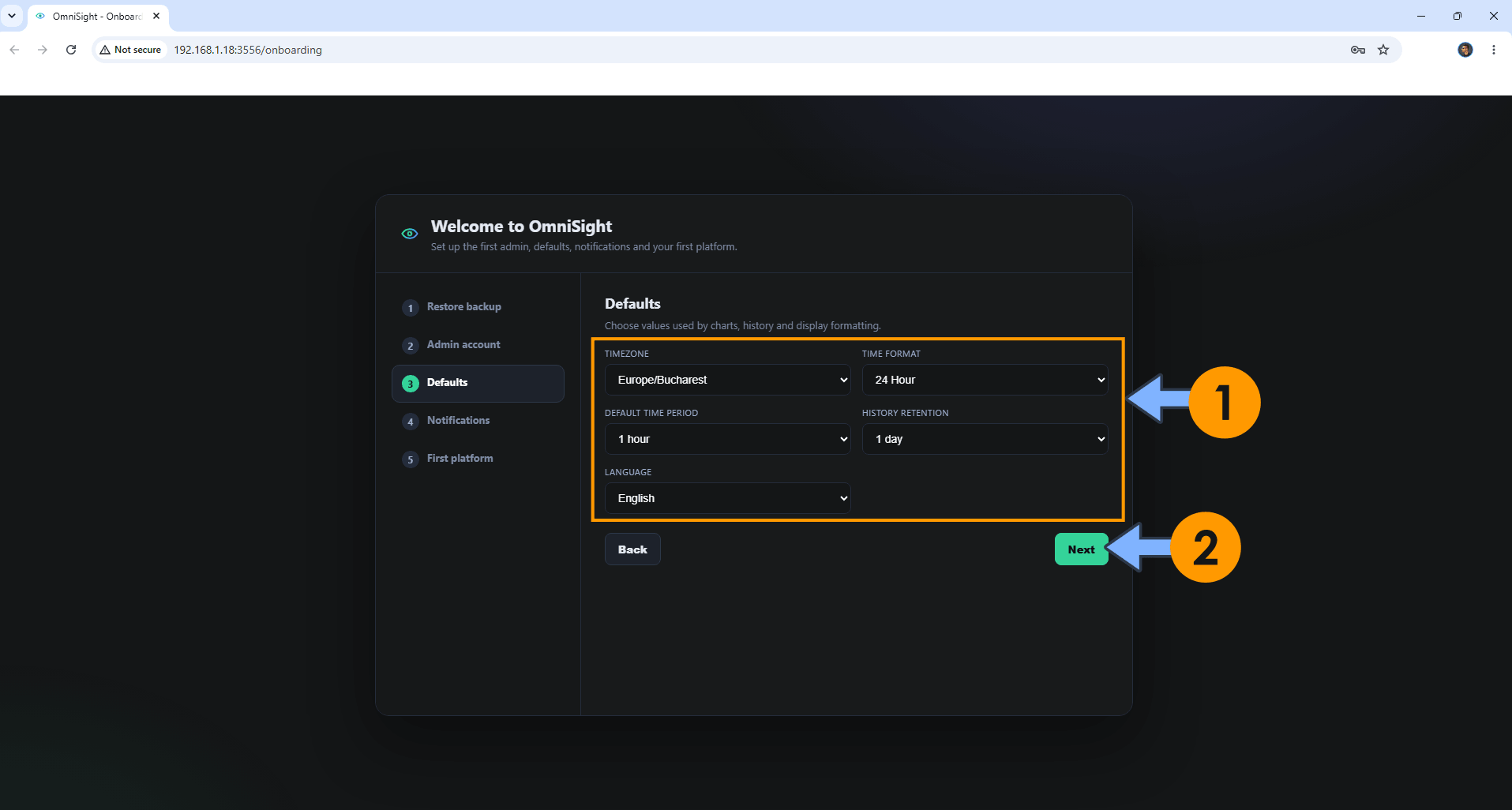Open the Language dropdown showing English
Viewport: 1512px width, 810px height.
pyautogui.click(x=727, y=498)
